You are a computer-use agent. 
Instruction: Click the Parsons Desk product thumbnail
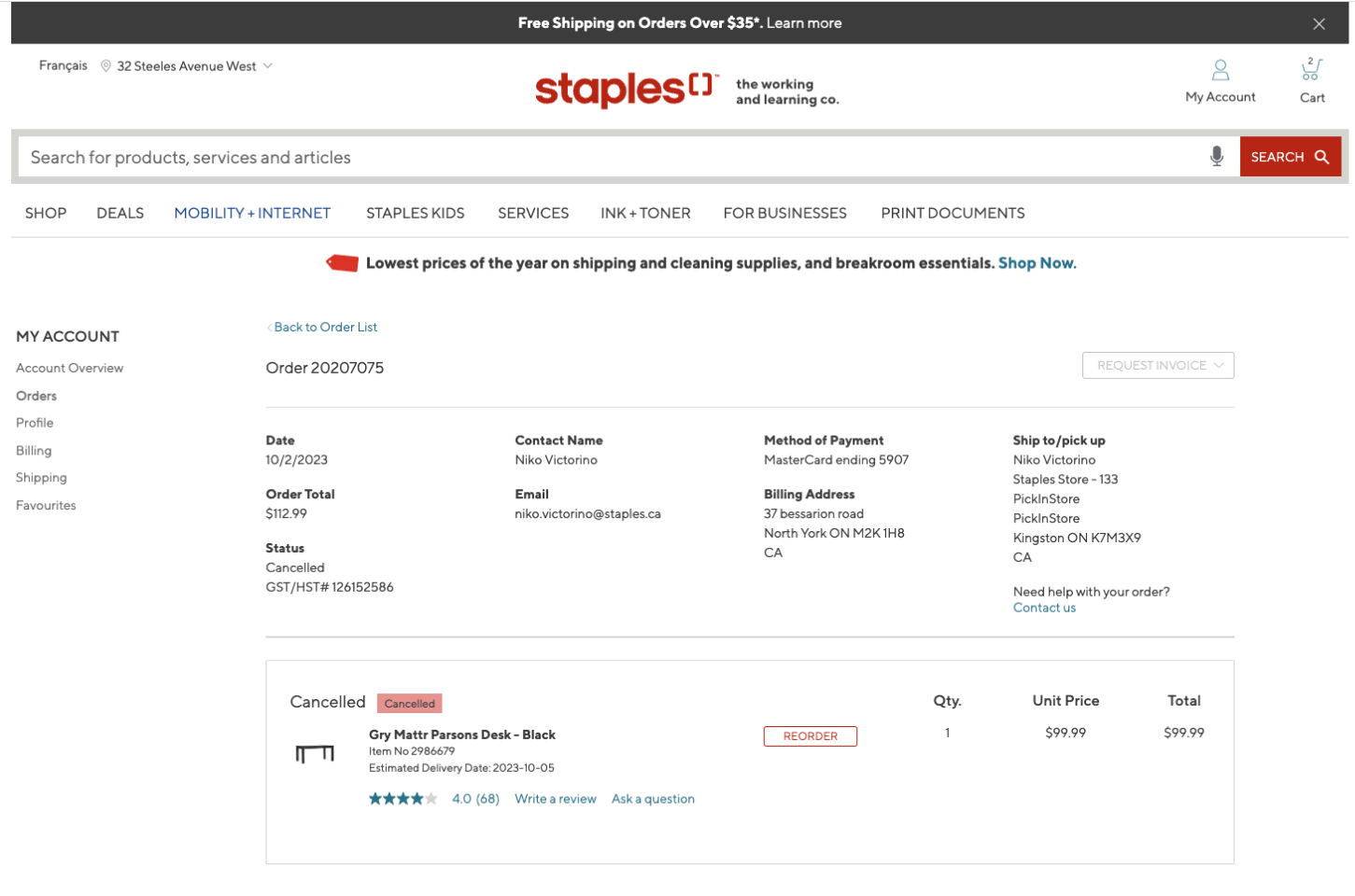(315, 753)
